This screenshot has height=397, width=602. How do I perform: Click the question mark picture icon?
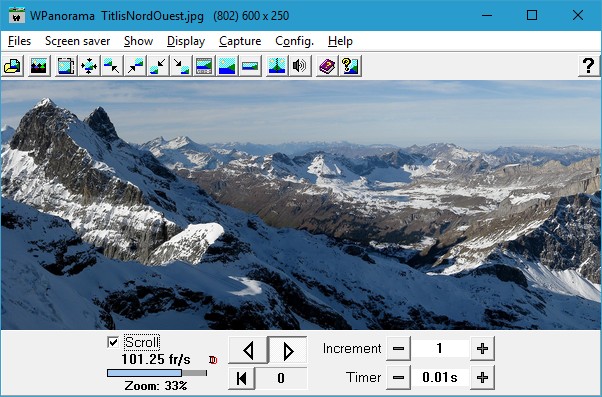pos(350,66)
